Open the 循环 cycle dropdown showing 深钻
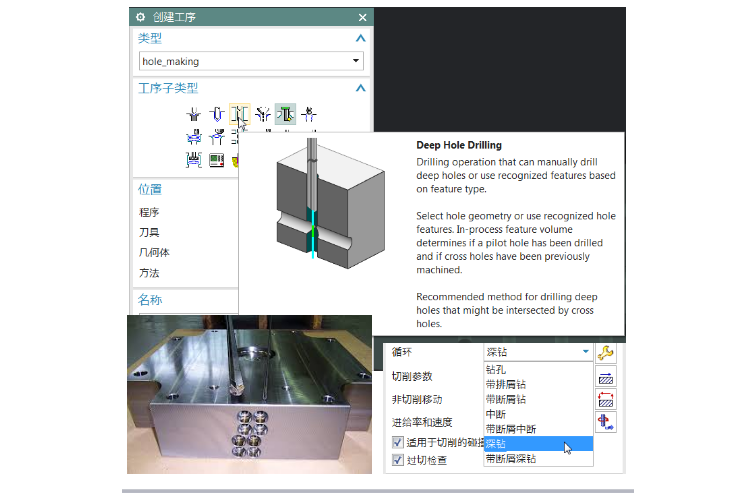756x493 pixels. [584, 352]
